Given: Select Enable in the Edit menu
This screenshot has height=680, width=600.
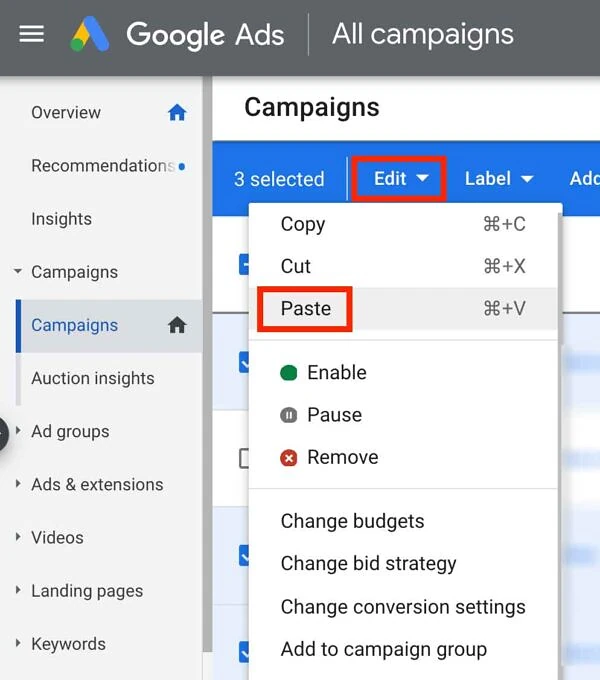Looking at the screenshot, I should pos(403,373).
